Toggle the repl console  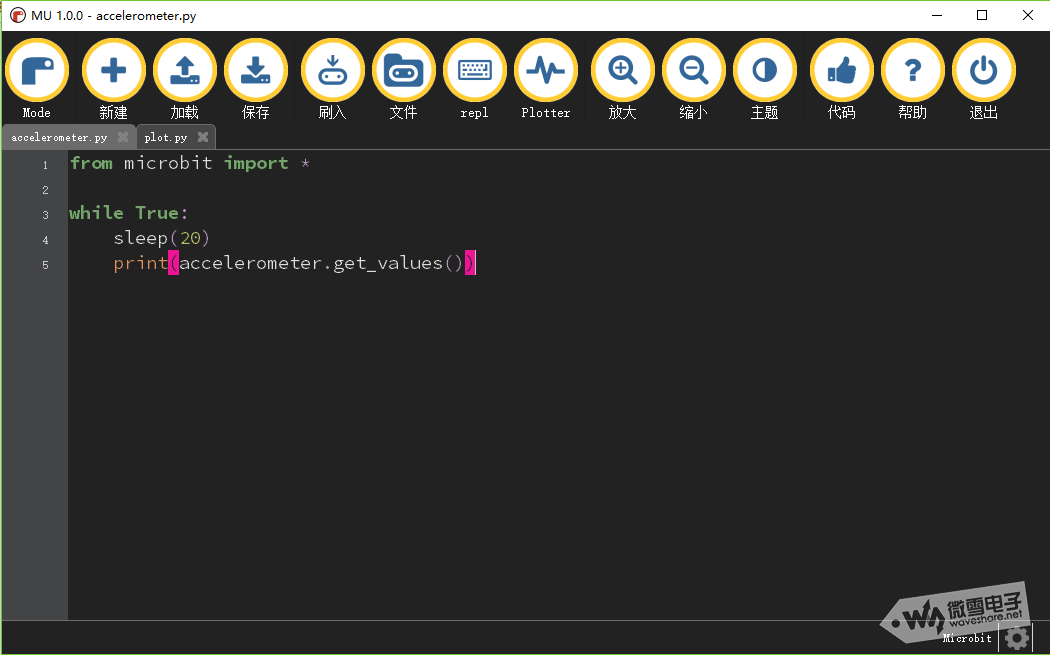(x=474, y=71)
